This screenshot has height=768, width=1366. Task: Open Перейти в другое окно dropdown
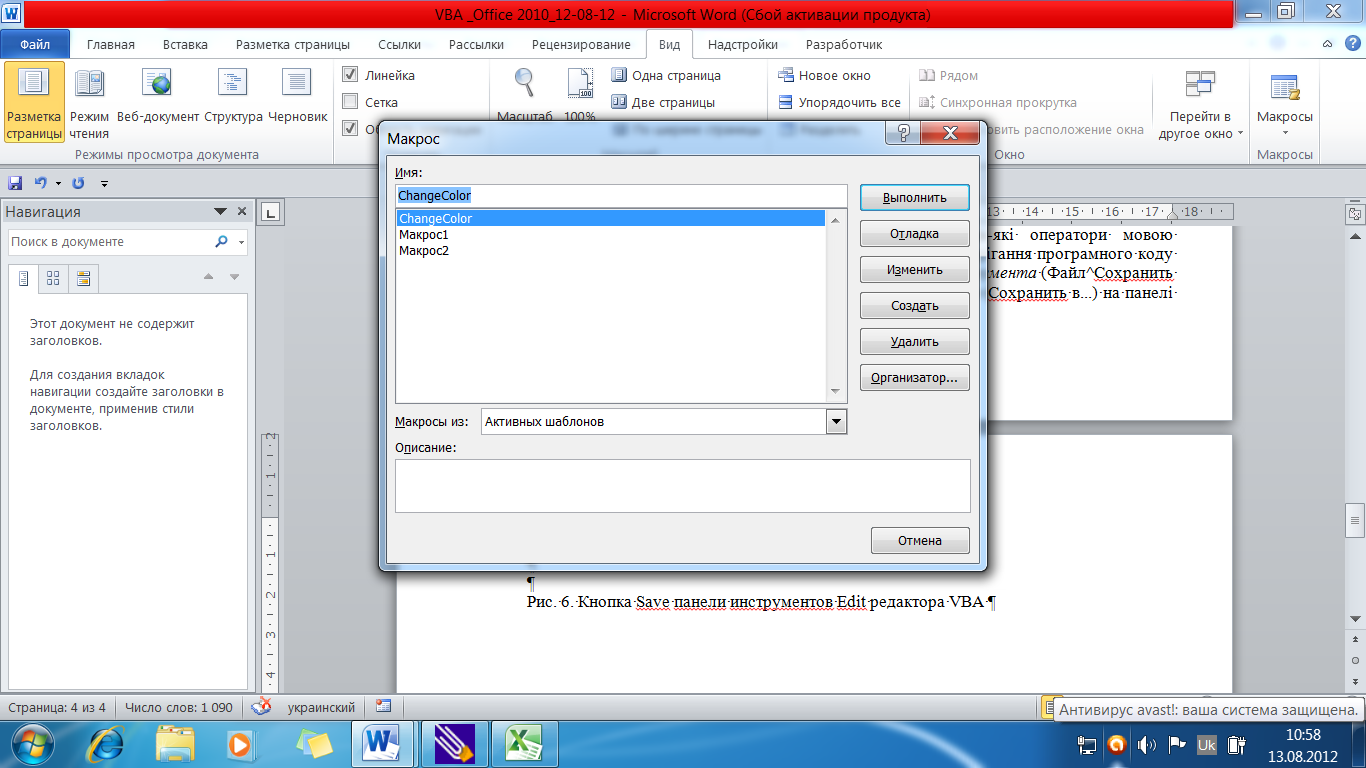point(1200,102)
